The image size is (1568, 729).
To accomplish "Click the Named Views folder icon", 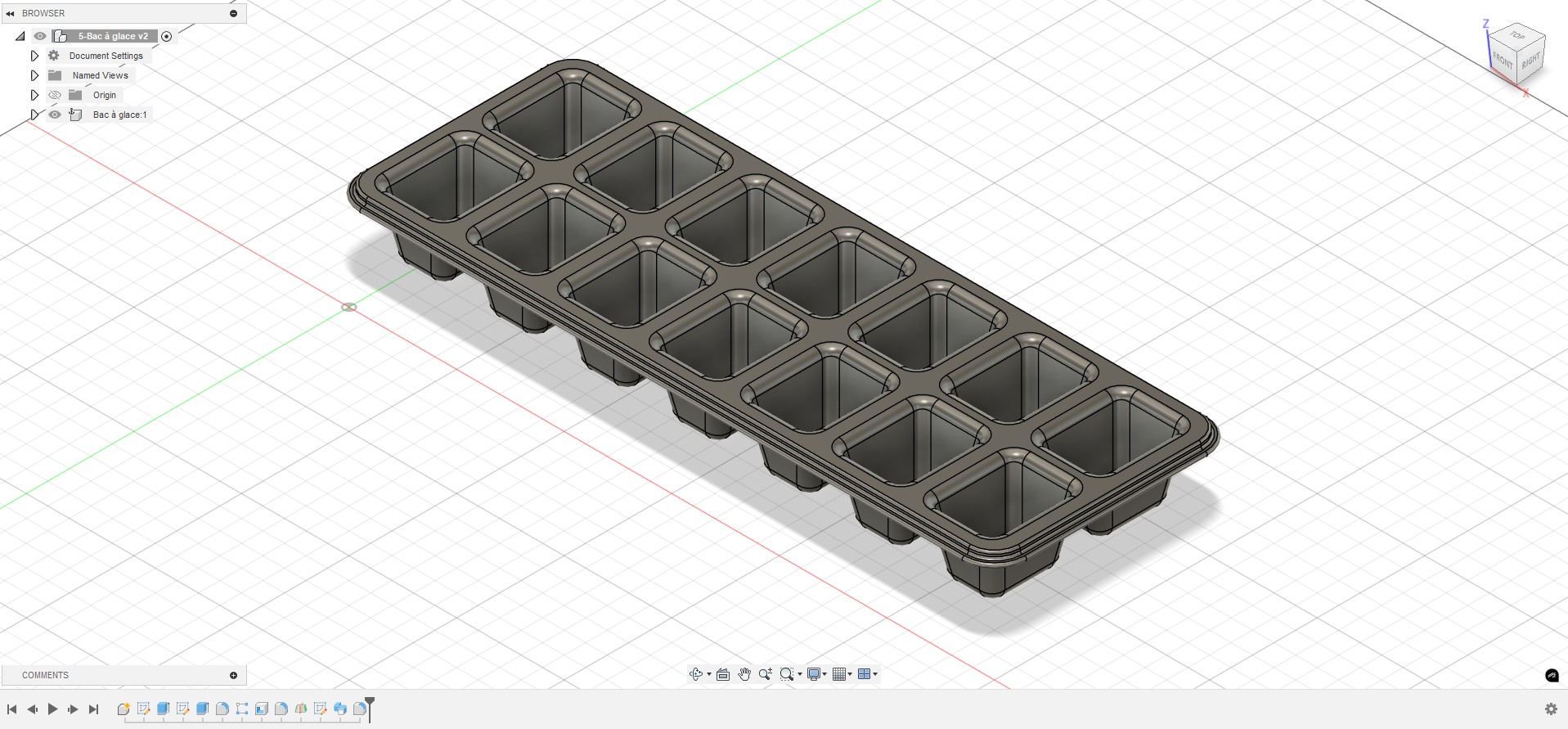I will point(55,75).
